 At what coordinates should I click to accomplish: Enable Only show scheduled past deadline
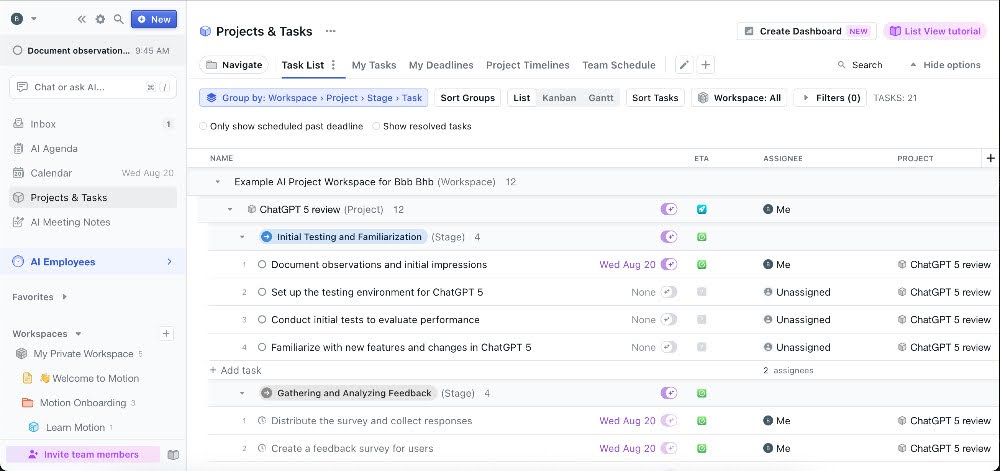[x=204, y=127]
